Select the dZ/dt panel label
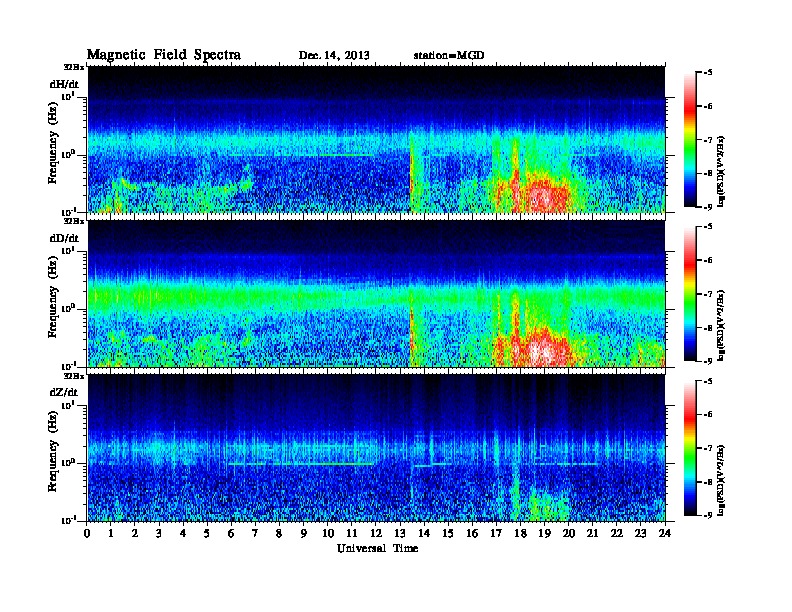 click(64, 392)
